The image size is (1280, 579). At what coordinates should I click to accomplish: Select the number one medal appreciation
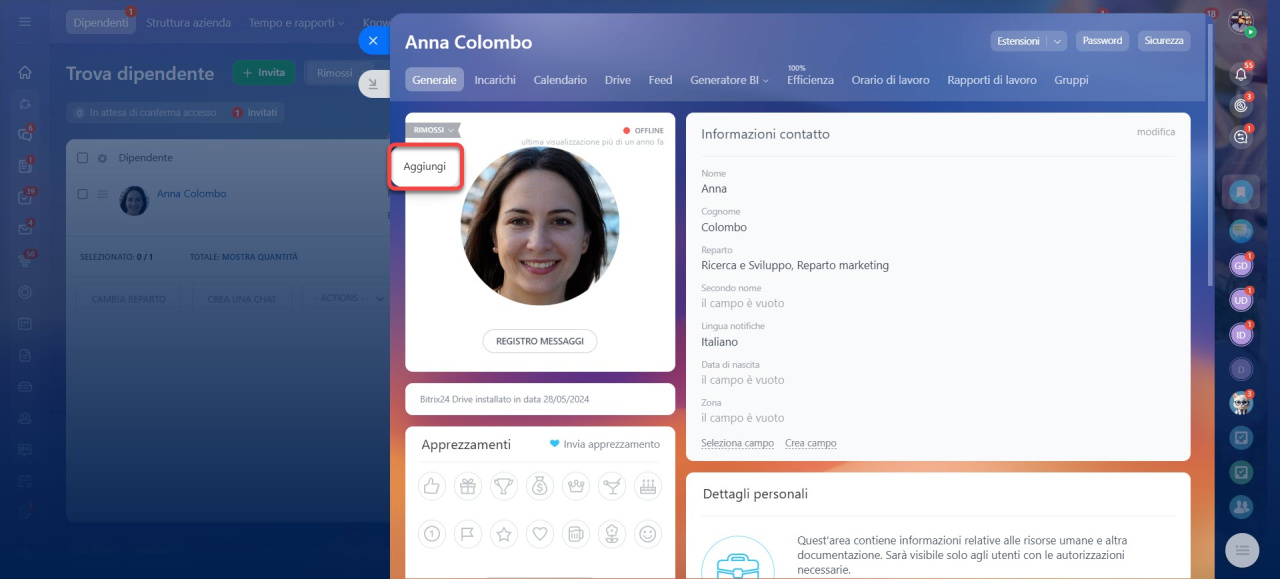click(x=432, y=534)
